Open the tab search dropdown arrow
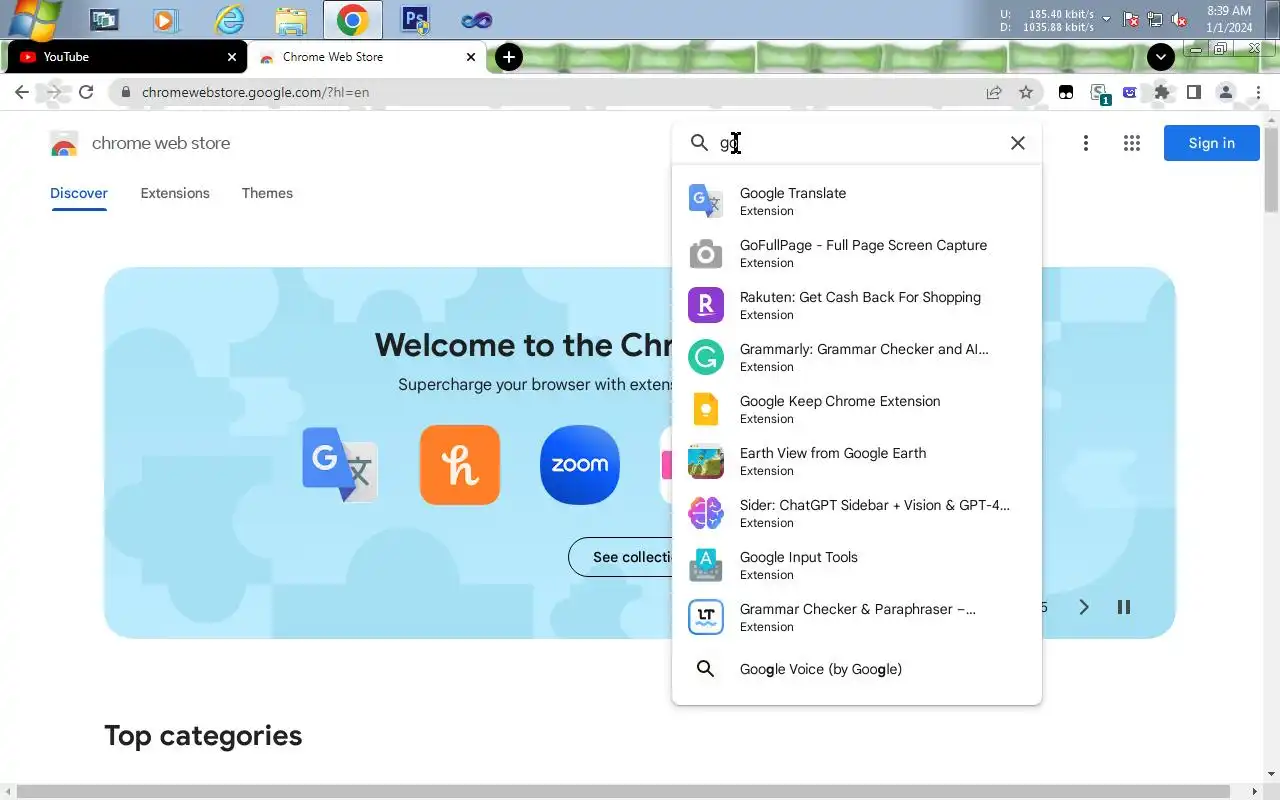Screen dimensions: 1280x800 [1160, 57]
